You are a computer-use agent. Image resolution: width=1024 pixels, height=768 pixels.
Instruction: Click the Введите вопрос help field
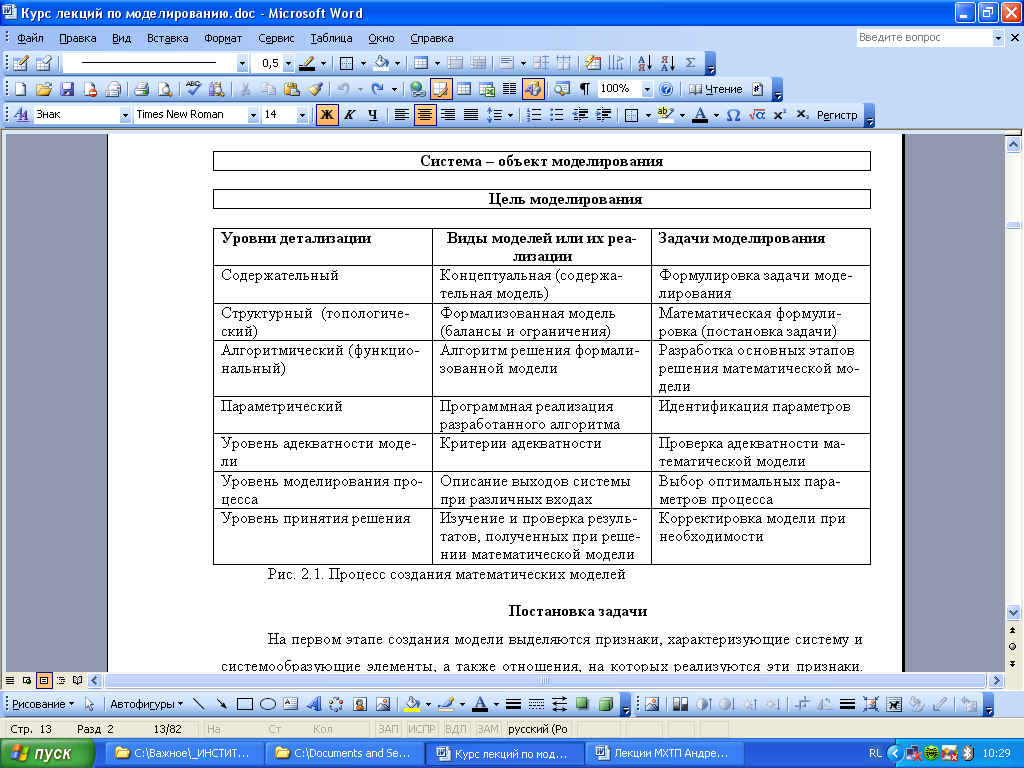(925, 37)
